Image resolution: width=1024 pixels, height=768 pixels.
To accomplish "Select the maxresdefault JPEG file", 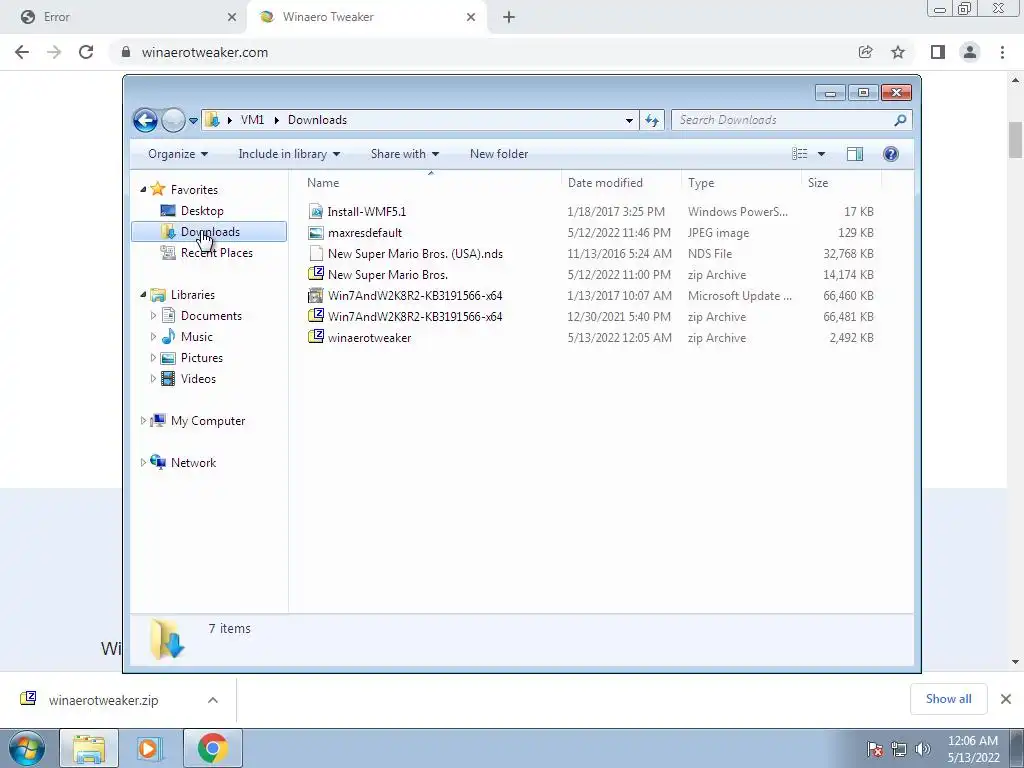I will tap(364, 232).
